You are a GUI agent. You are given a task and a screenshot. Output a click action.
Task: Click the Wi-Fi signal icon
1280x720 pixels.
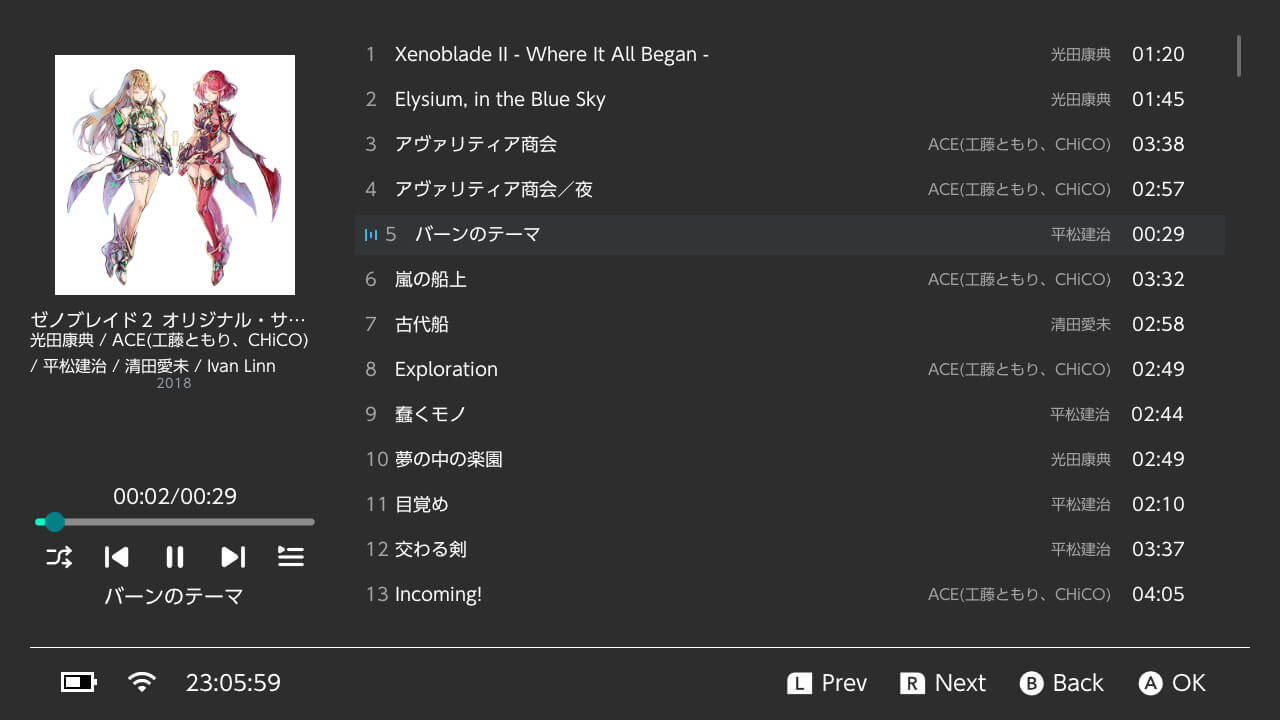click(x=141, y=682)
